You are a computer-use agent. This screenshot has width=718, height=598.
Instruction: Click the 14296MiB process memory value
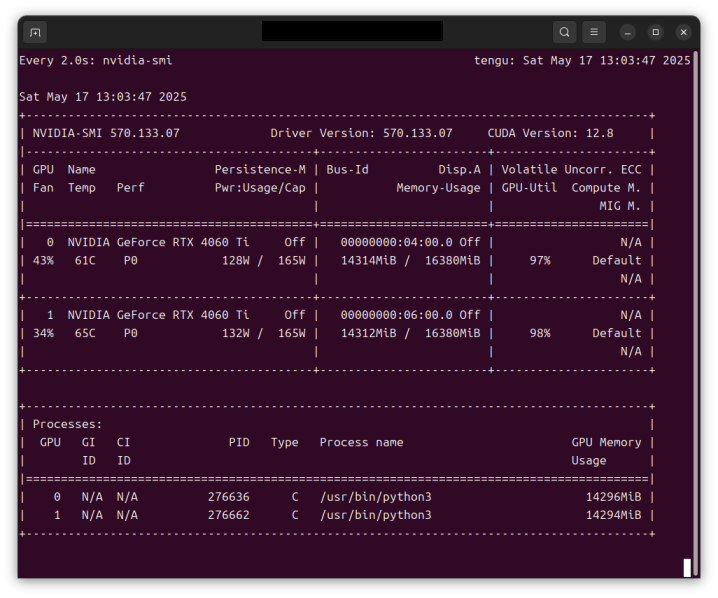[614, 497]
